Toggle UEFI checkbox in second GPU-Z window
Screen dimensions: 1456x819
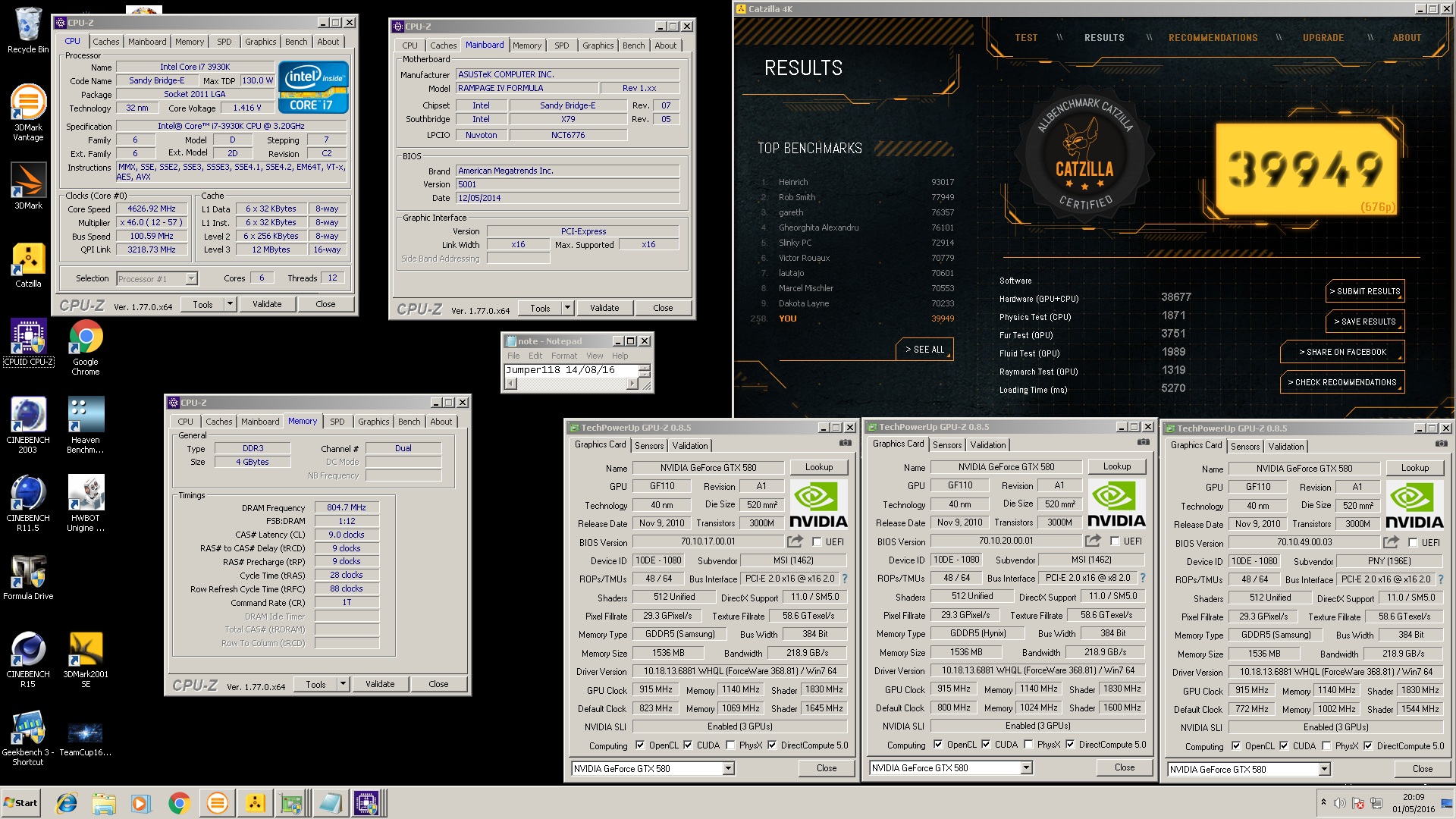[x=1115, y=541]
